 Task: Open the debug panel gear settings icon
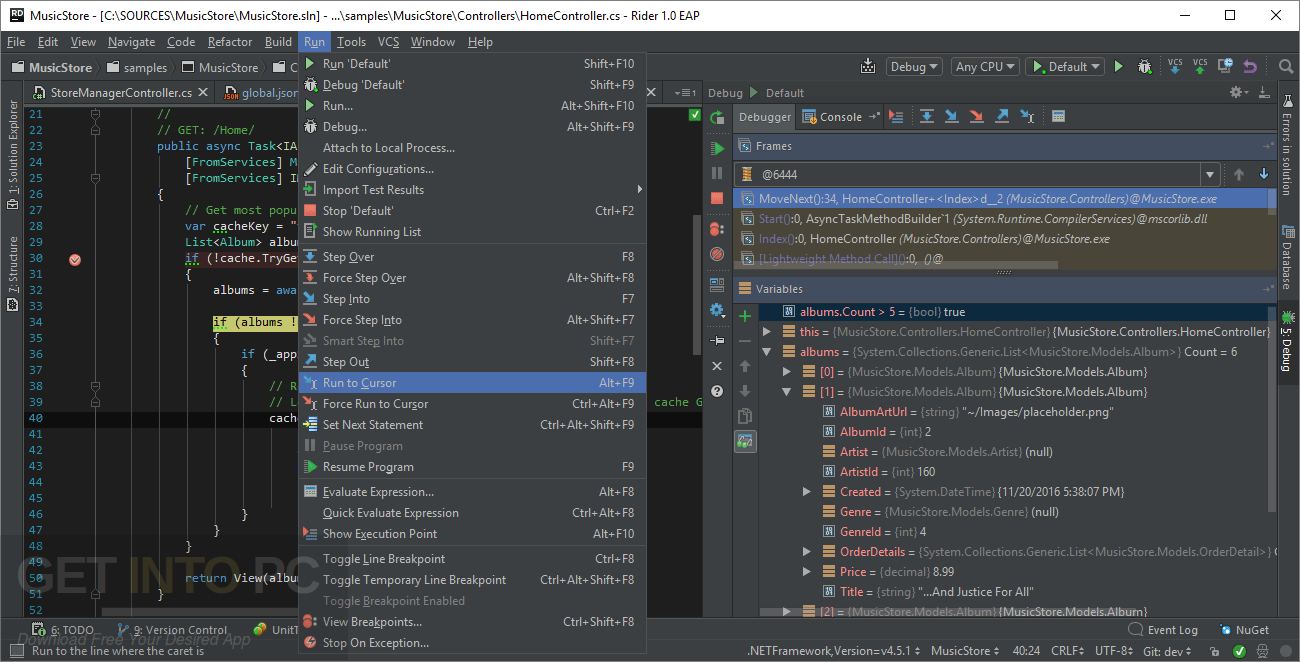tap(1238, 92)
